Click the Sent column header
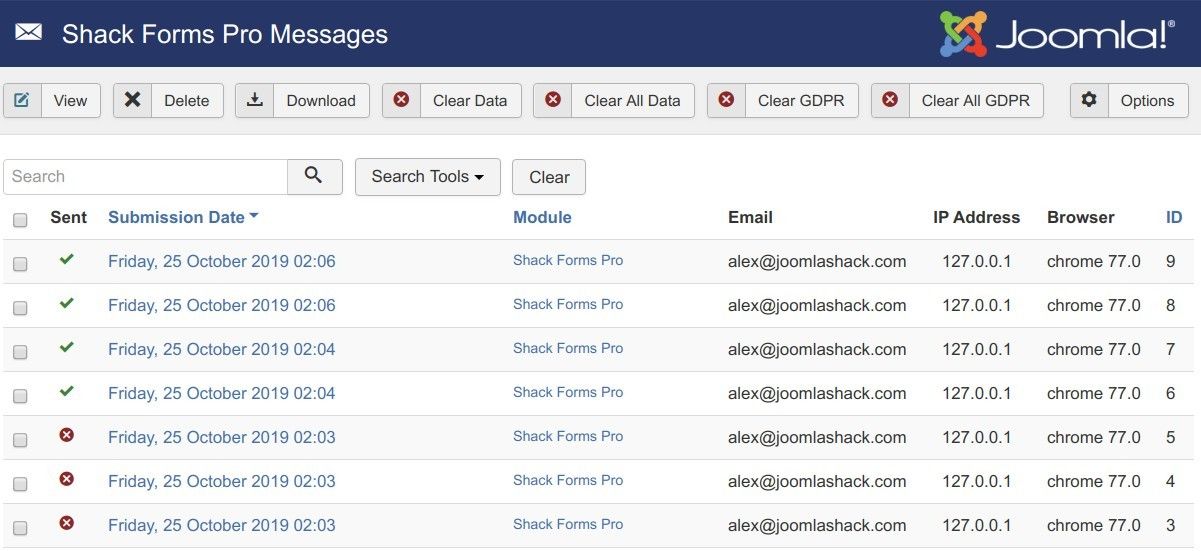The height and width of the screenshot is (551, 1201). [69, 217]
